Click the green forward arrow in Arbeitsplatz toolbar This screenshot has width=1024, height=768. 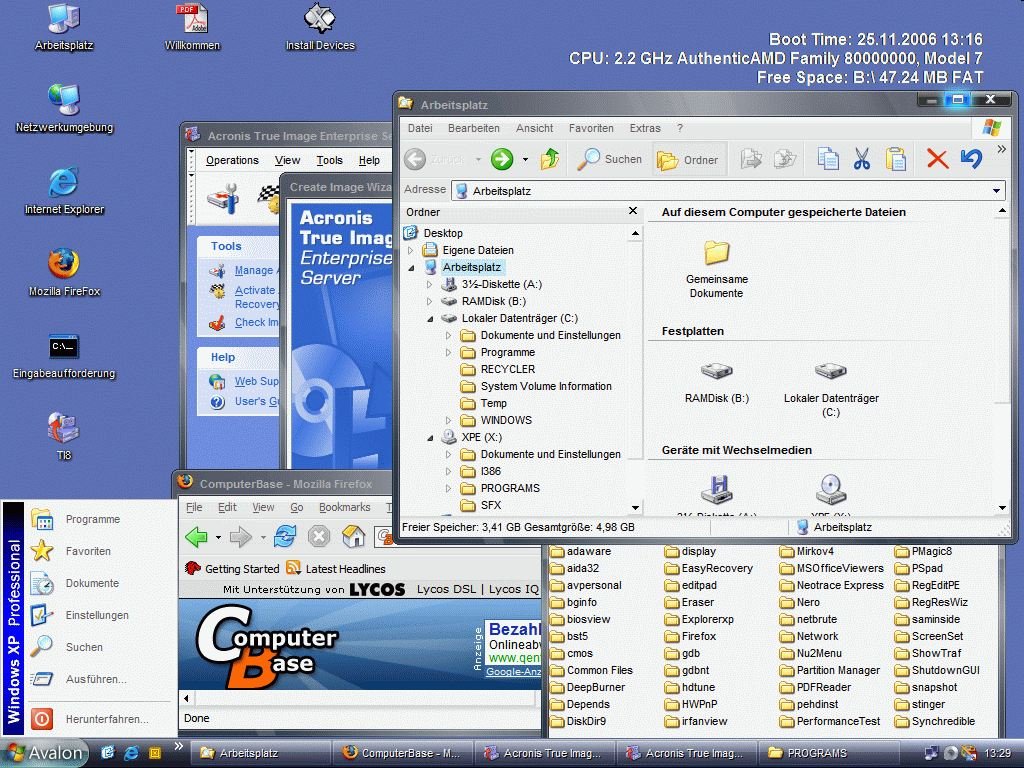pyautogui.click(x=502, y=159)
